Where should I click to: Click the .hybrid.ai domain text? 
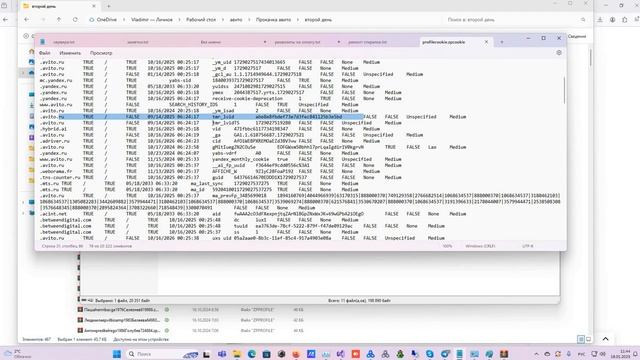[53, 129]
